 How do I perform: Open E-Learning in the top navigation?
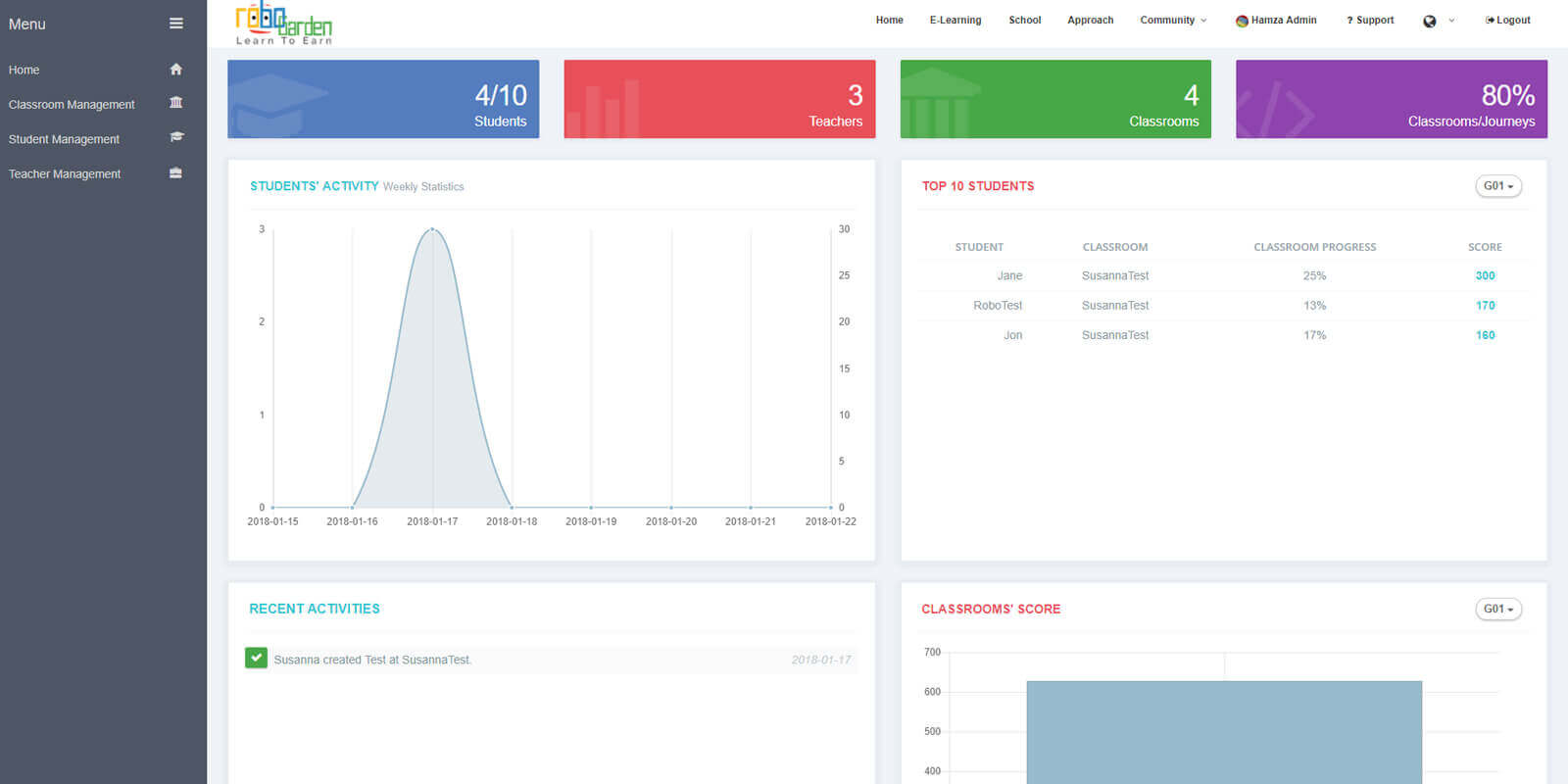coord(955,20)
